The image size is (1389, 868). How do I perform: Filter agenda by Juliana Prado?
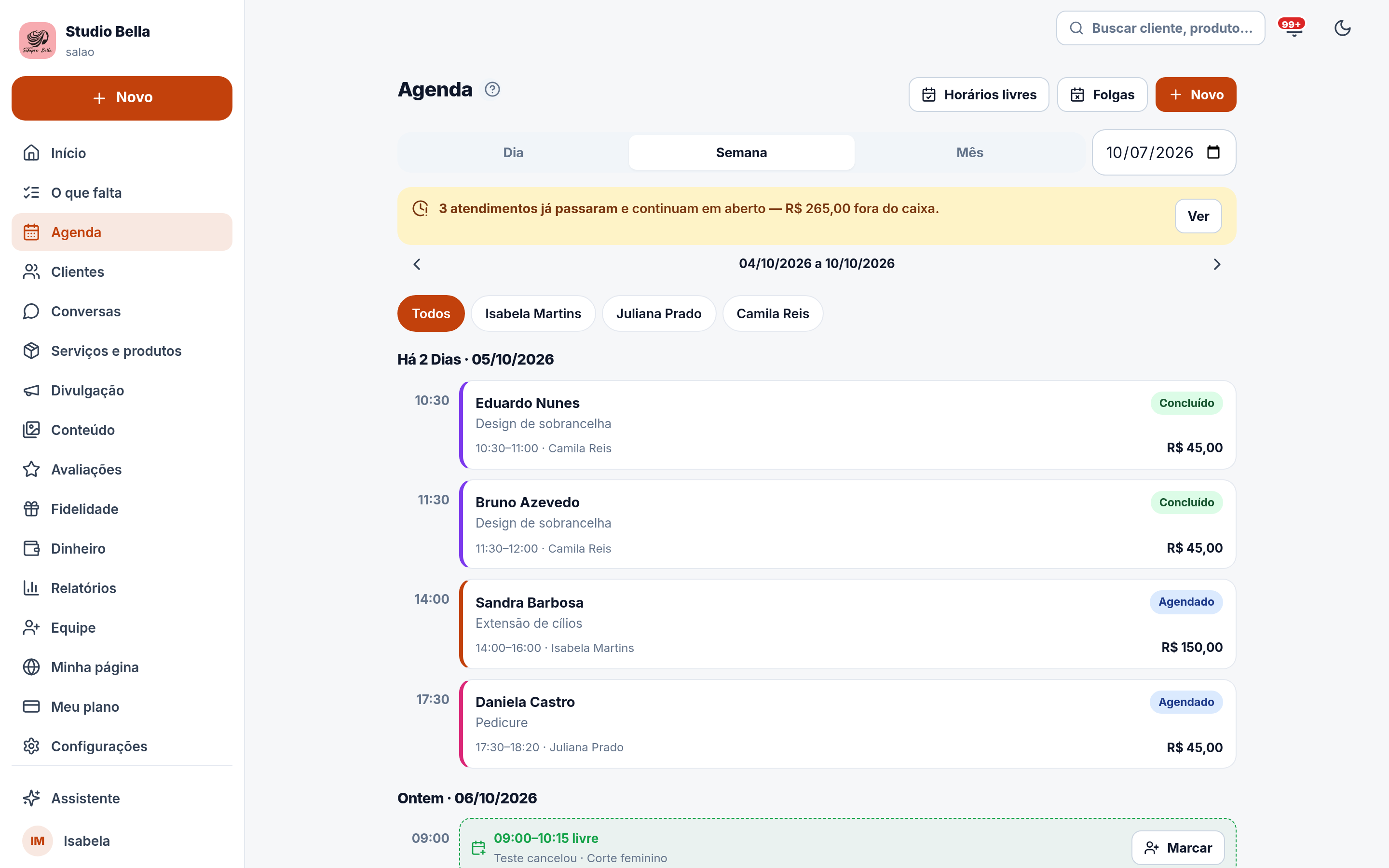(659, 313)
